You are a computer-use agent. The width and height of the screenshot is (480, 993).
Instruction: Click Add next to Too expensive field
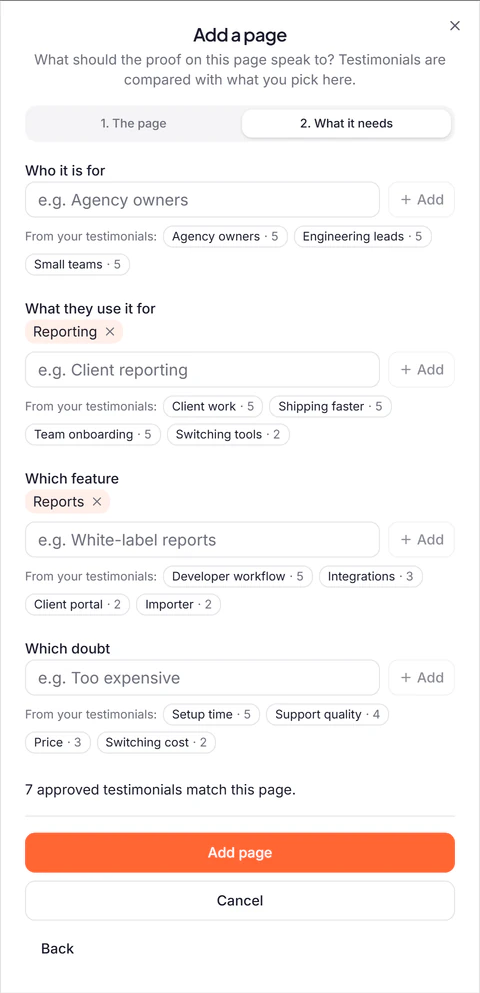422,678
